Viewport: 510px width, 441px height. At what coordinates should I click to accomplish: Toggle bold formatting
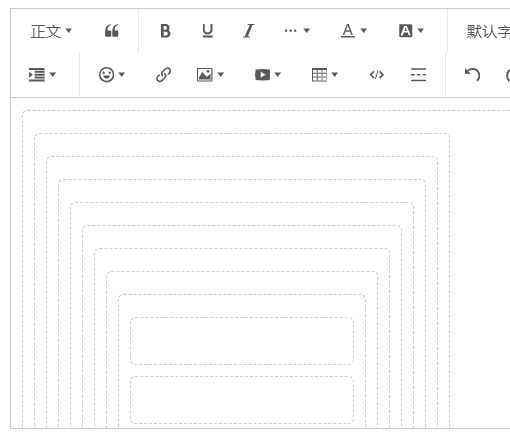coord(165,31)
